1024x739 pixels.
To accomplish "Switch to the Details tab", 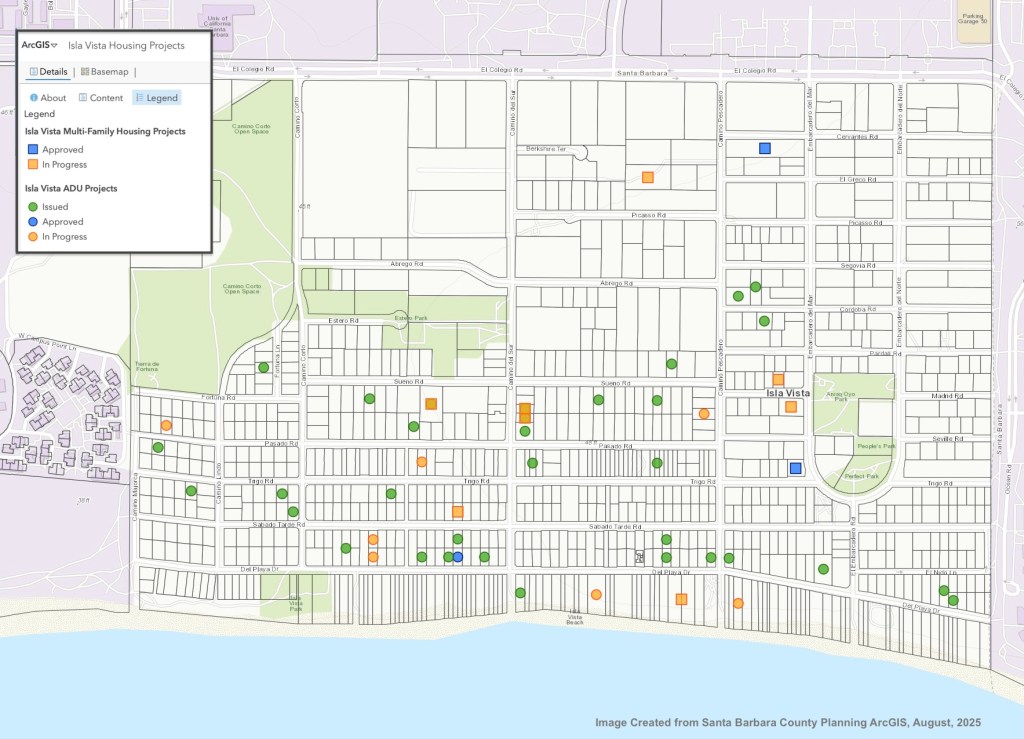I will (48, 72).
